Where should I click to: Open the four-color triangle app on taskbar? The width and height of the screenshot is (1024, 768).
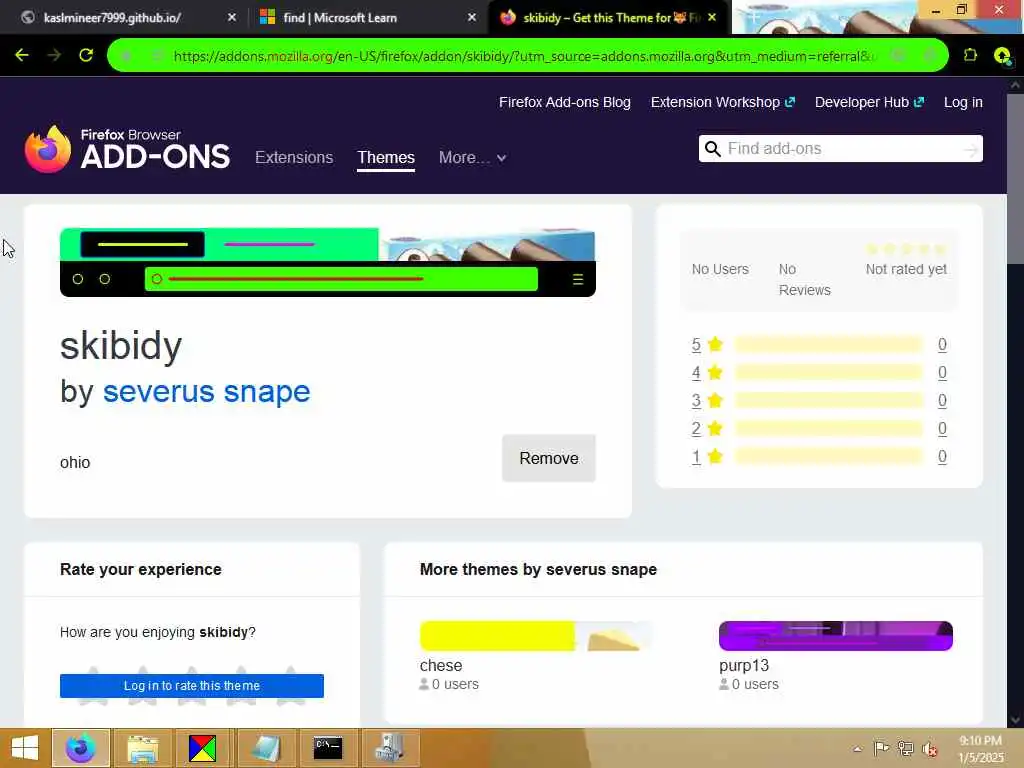pyautogui.click(x=202, y=748)
